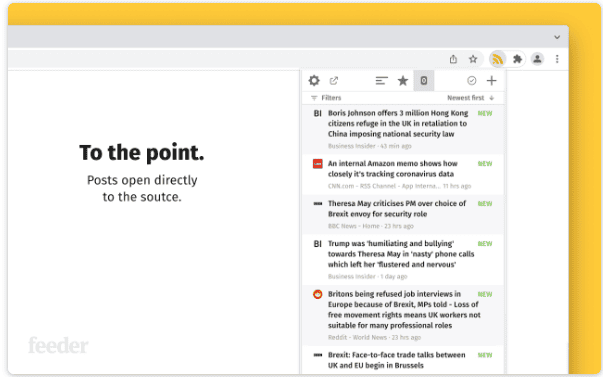Mark all posts as read checkmark icon

click(x=471, y=80)
